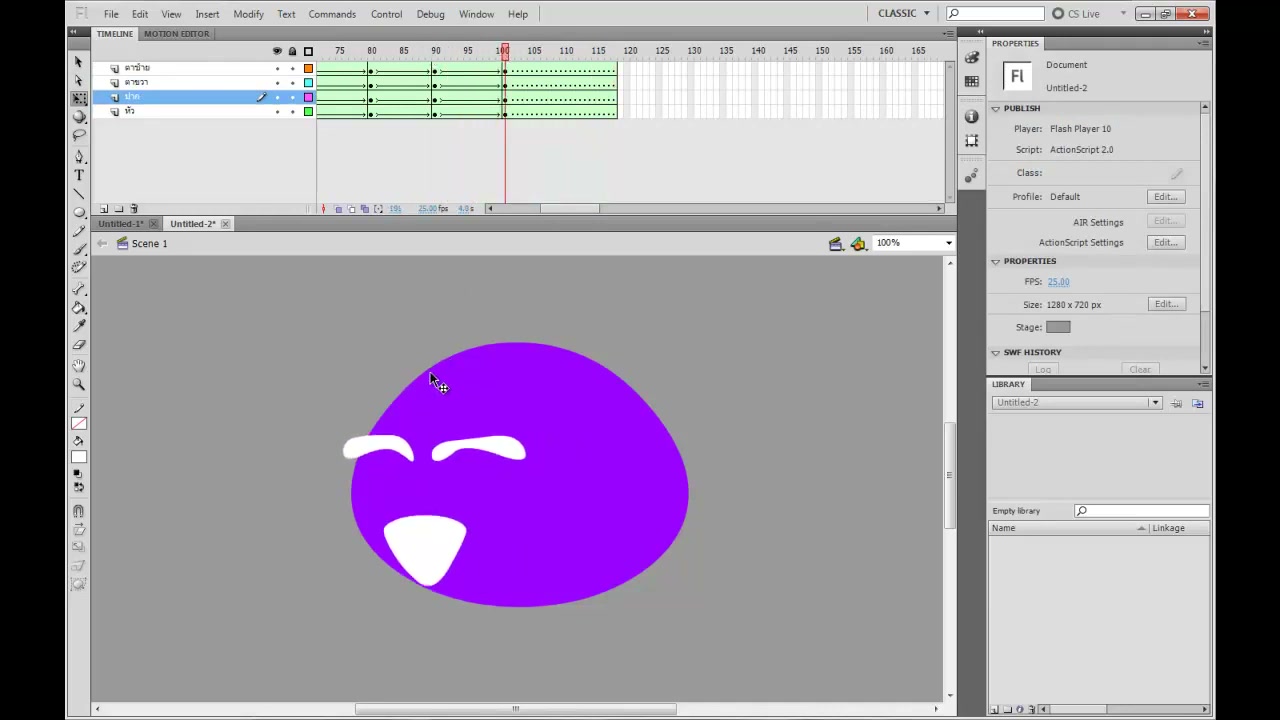Open the Swatches panel icon in dock
Image resolution: width=1280 pixels, height=720 pixels.
972,81
